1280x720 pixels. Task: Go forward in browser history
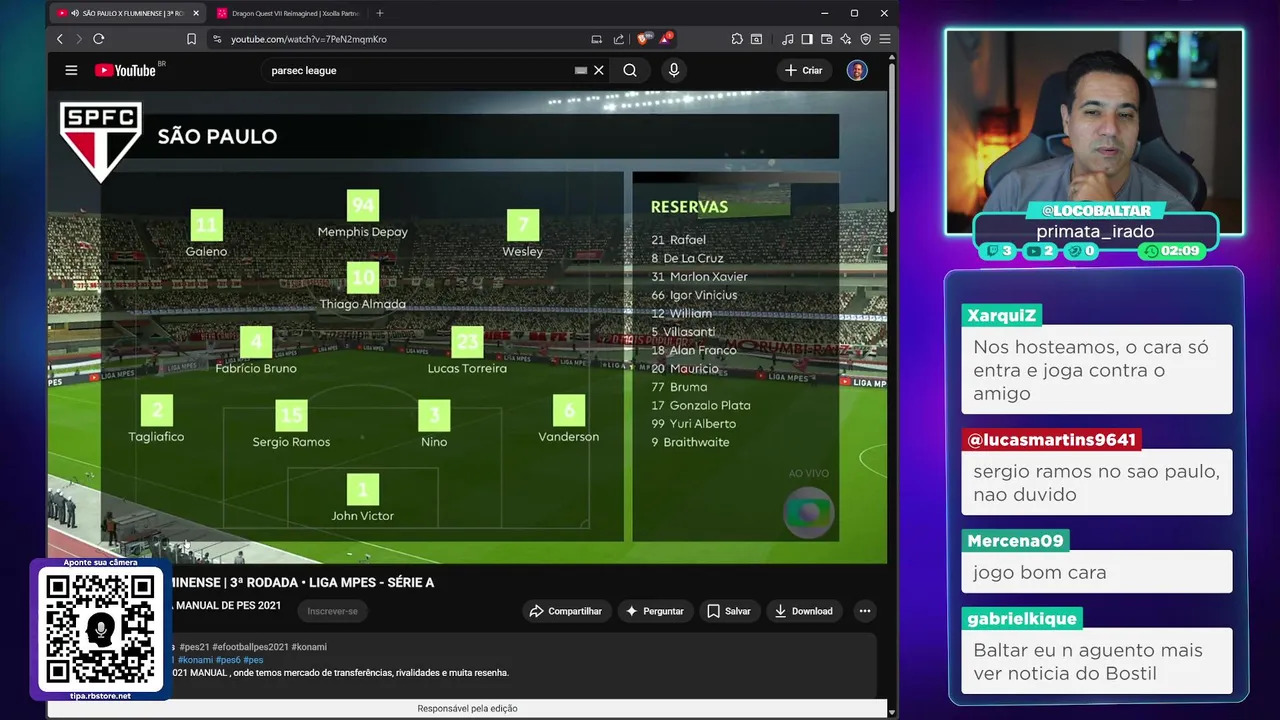79,39
